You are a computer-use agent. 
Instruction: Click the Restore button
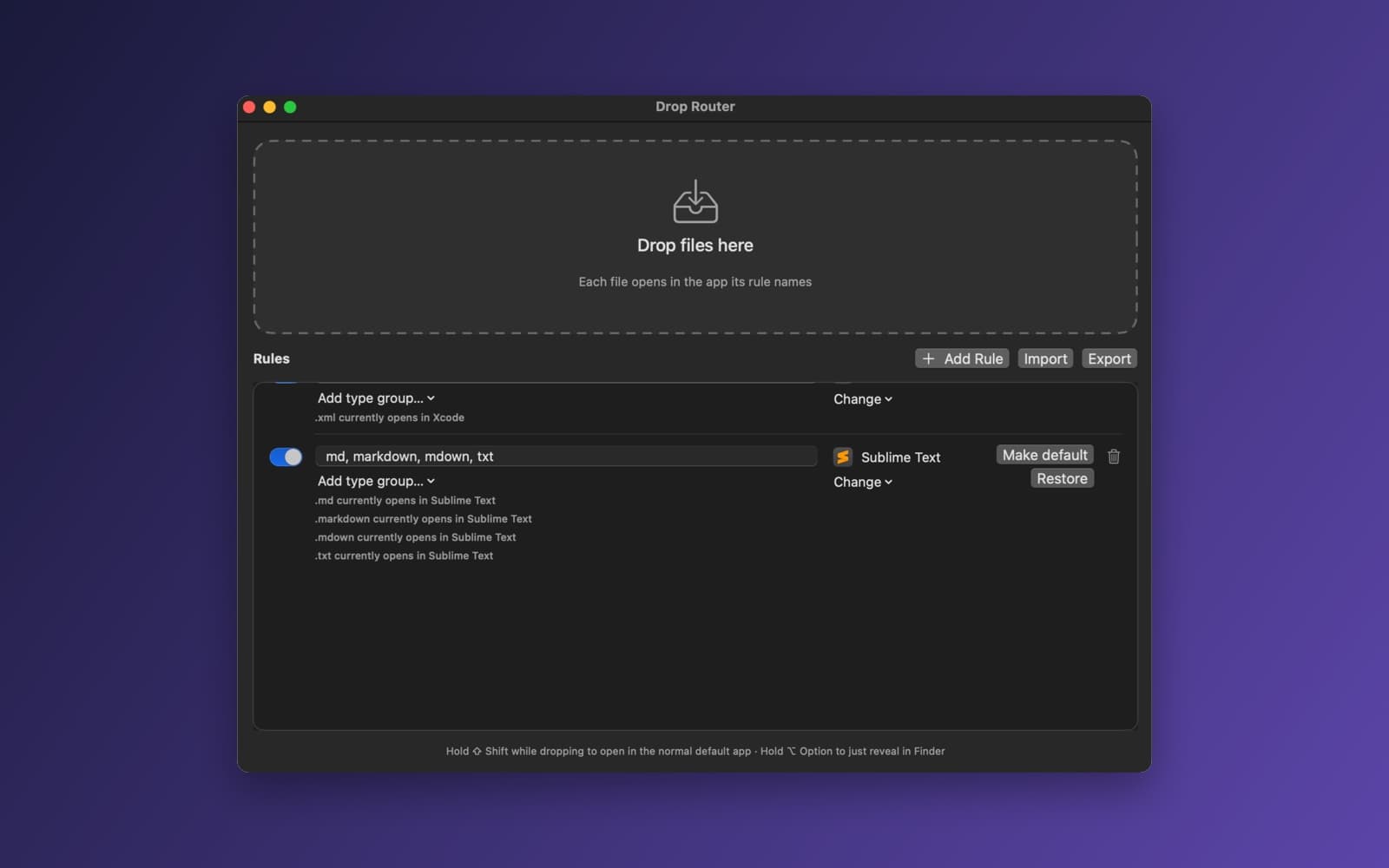point(1062,478)
